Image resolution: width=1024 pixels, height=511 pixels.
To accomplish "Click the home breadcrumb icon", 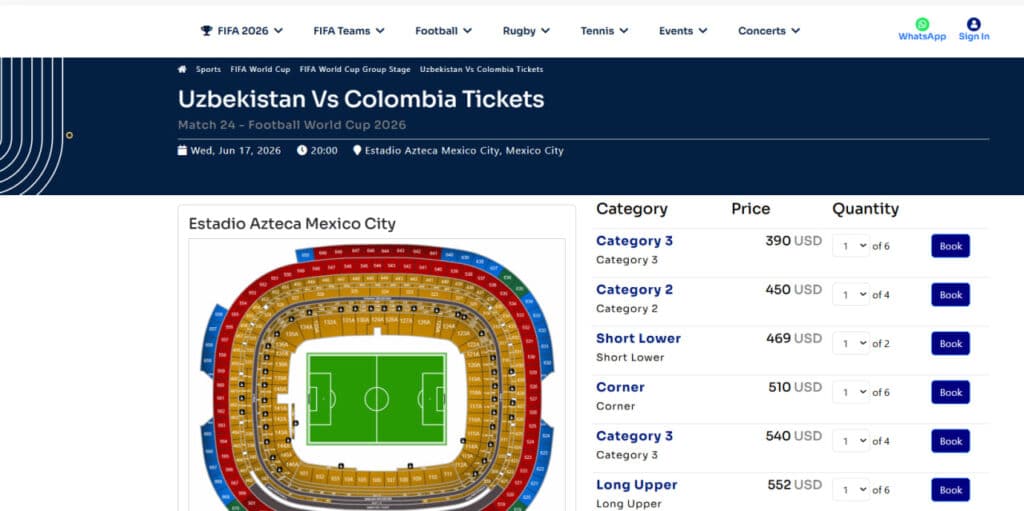I will (182, 70).
